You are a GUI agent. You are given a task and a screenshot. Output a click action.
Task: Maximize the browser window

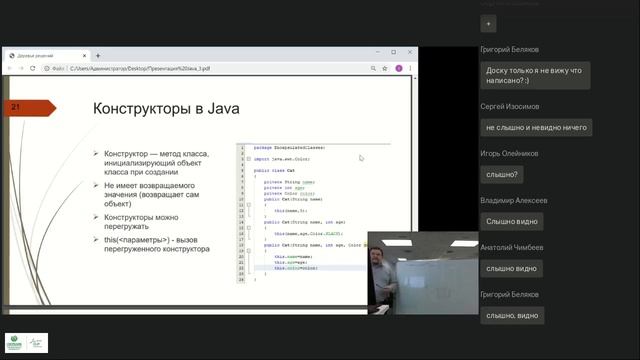393,52
